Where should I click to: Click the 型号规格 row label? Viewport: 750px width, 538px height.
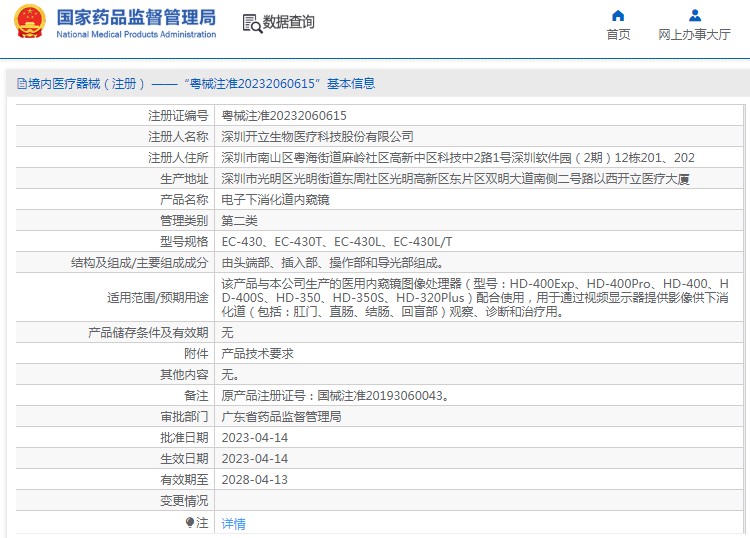click(184, 242)
